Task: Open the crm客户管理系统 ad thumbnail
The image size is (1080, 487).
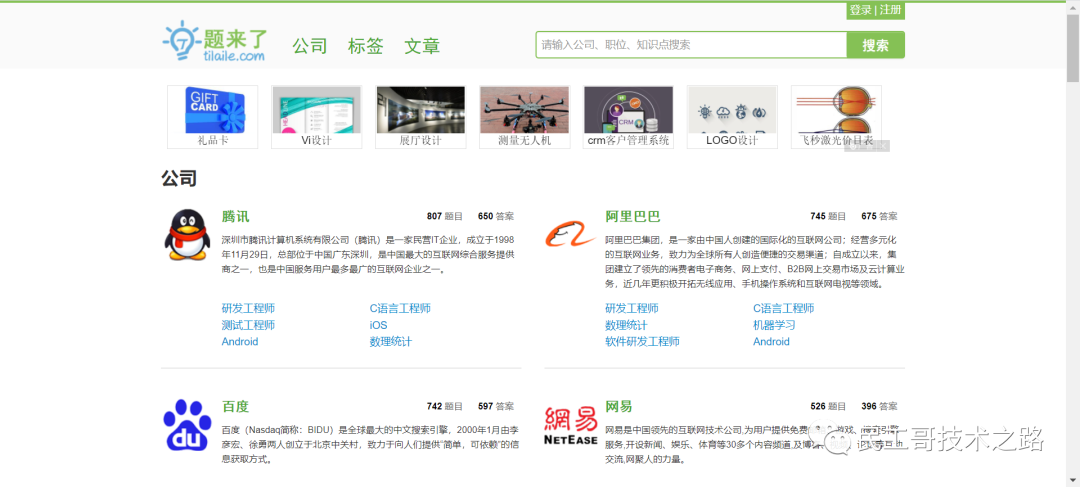Action: pos(628,117)
